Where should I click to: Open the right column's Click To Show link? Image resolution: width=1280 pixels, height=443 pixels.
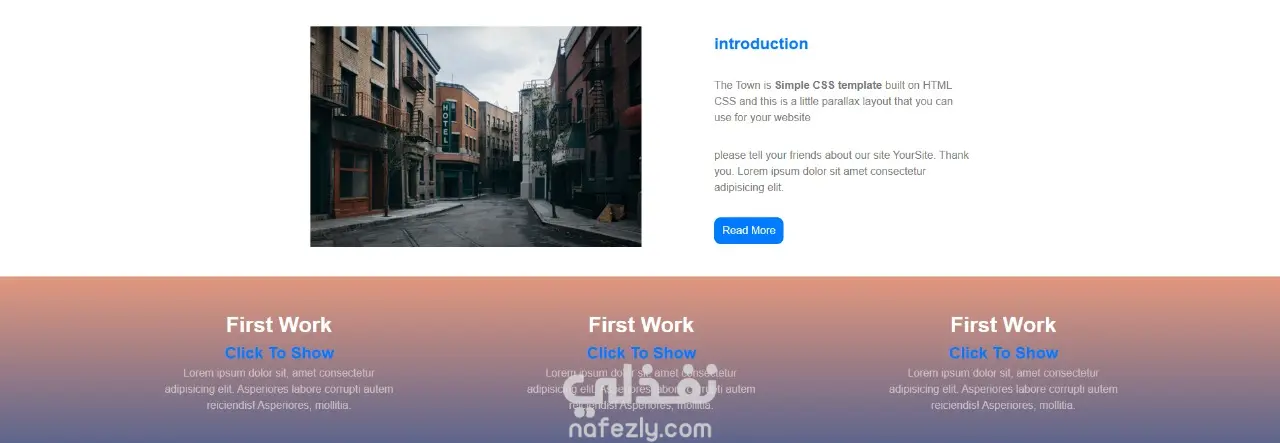coord(1003,353)
